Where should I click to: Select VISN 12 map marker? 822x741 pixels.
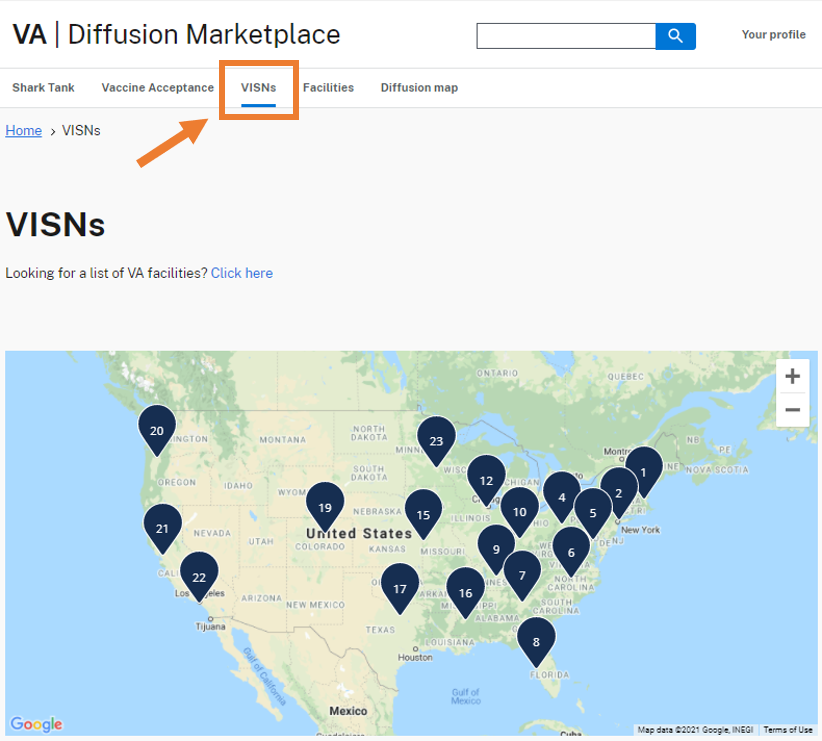(x=486, y=480)
